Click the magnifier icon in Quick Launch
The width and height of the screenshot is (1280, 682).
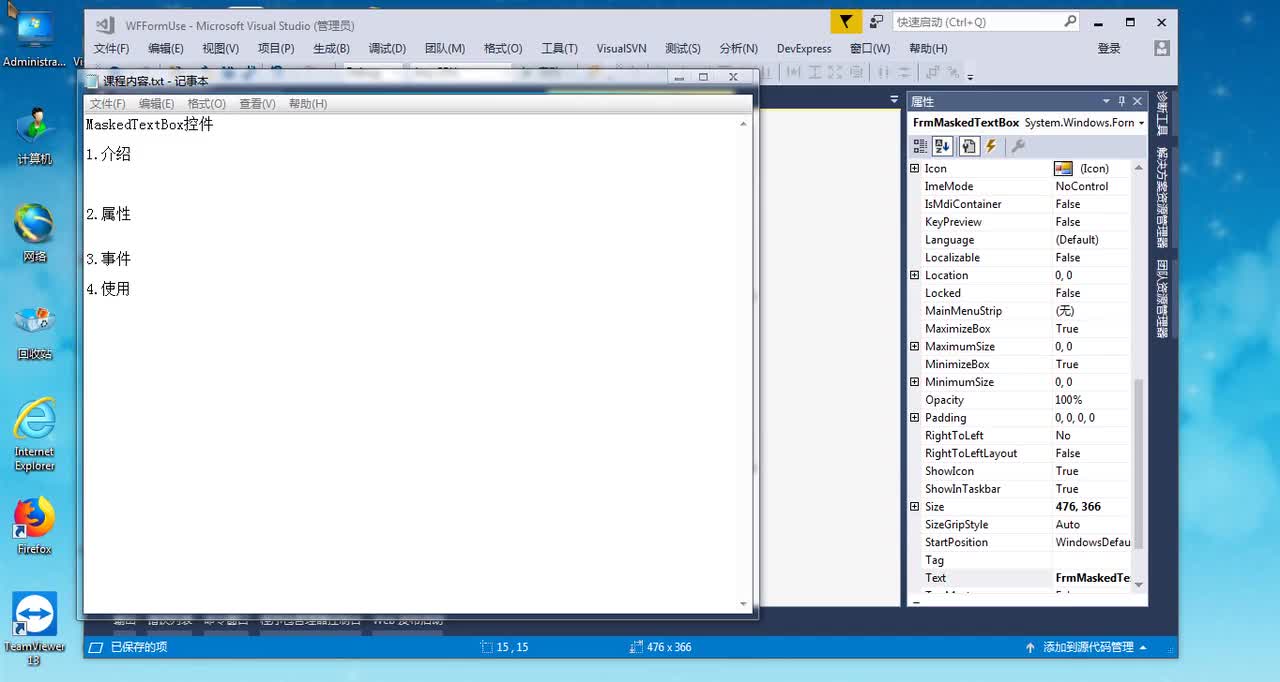click(x=1070, y=21)
